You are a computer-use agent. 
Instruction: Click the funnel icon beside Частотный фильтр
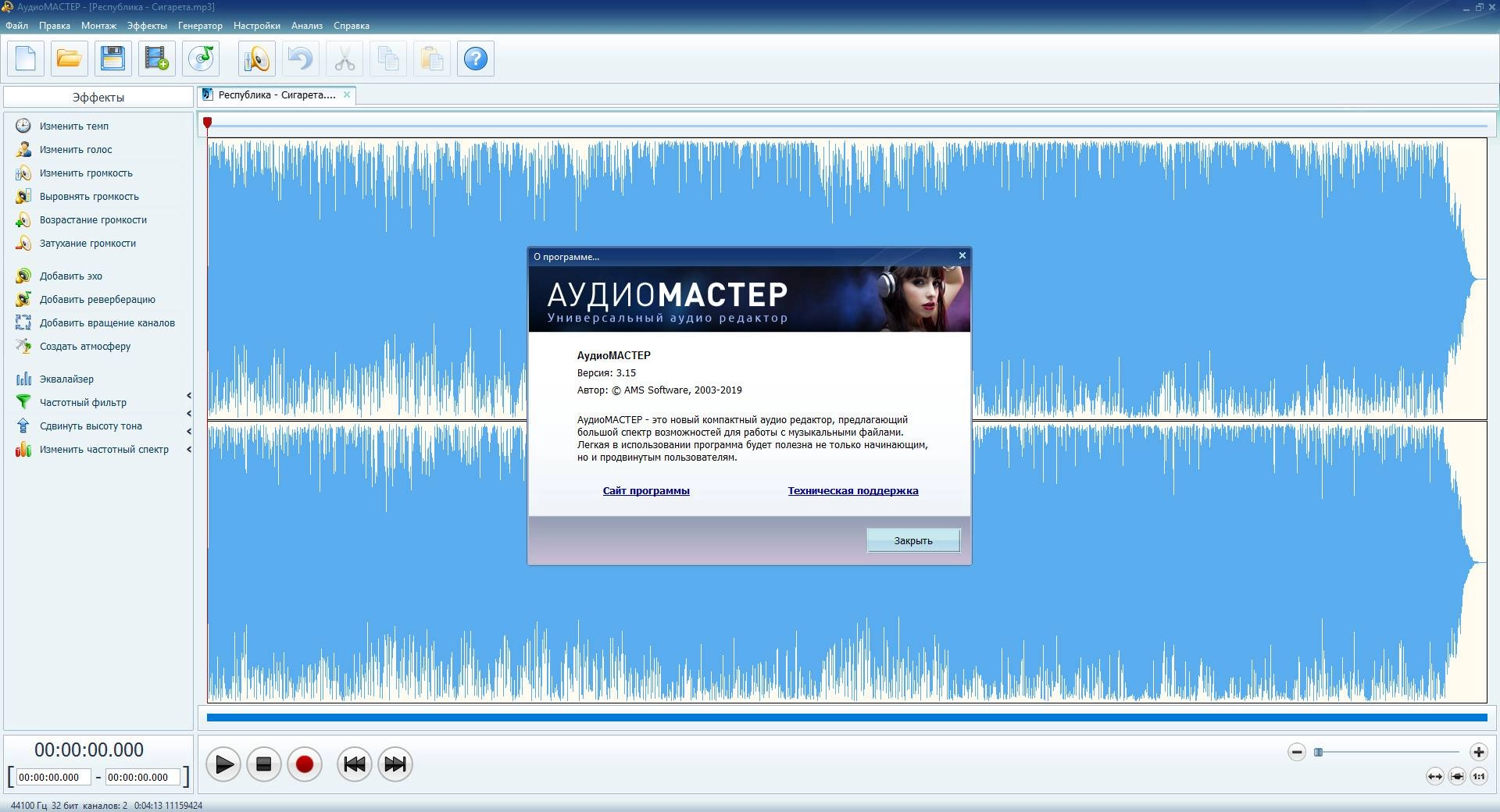click(23, 402)
